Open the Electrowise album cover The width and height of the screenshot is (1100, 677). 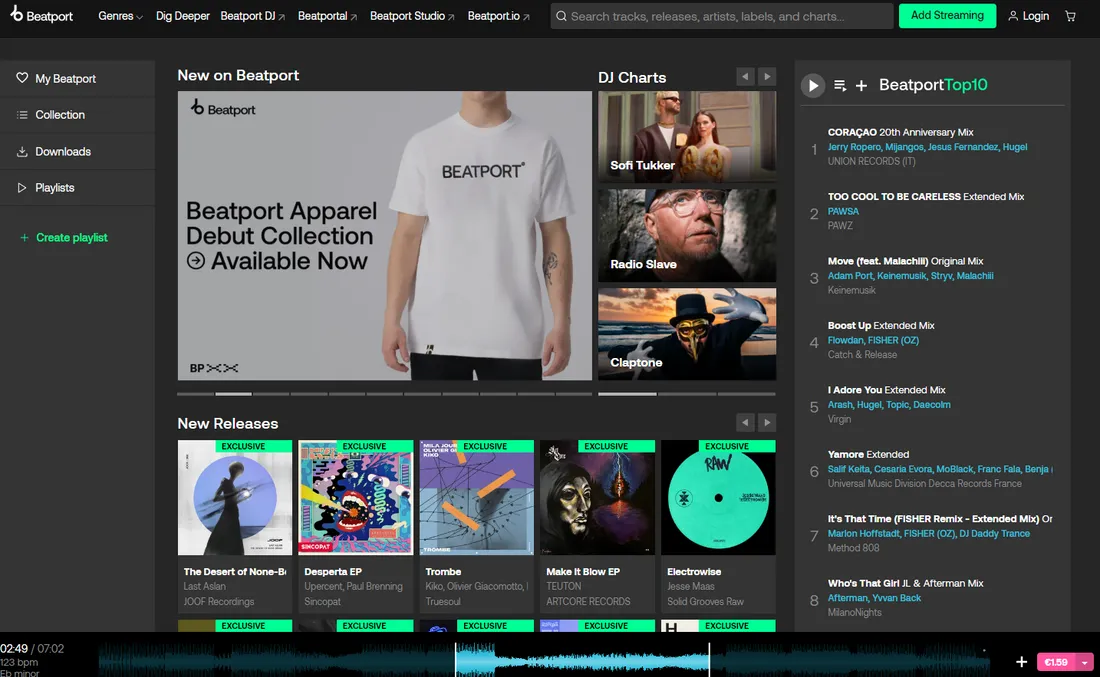[x=718, y=497]
